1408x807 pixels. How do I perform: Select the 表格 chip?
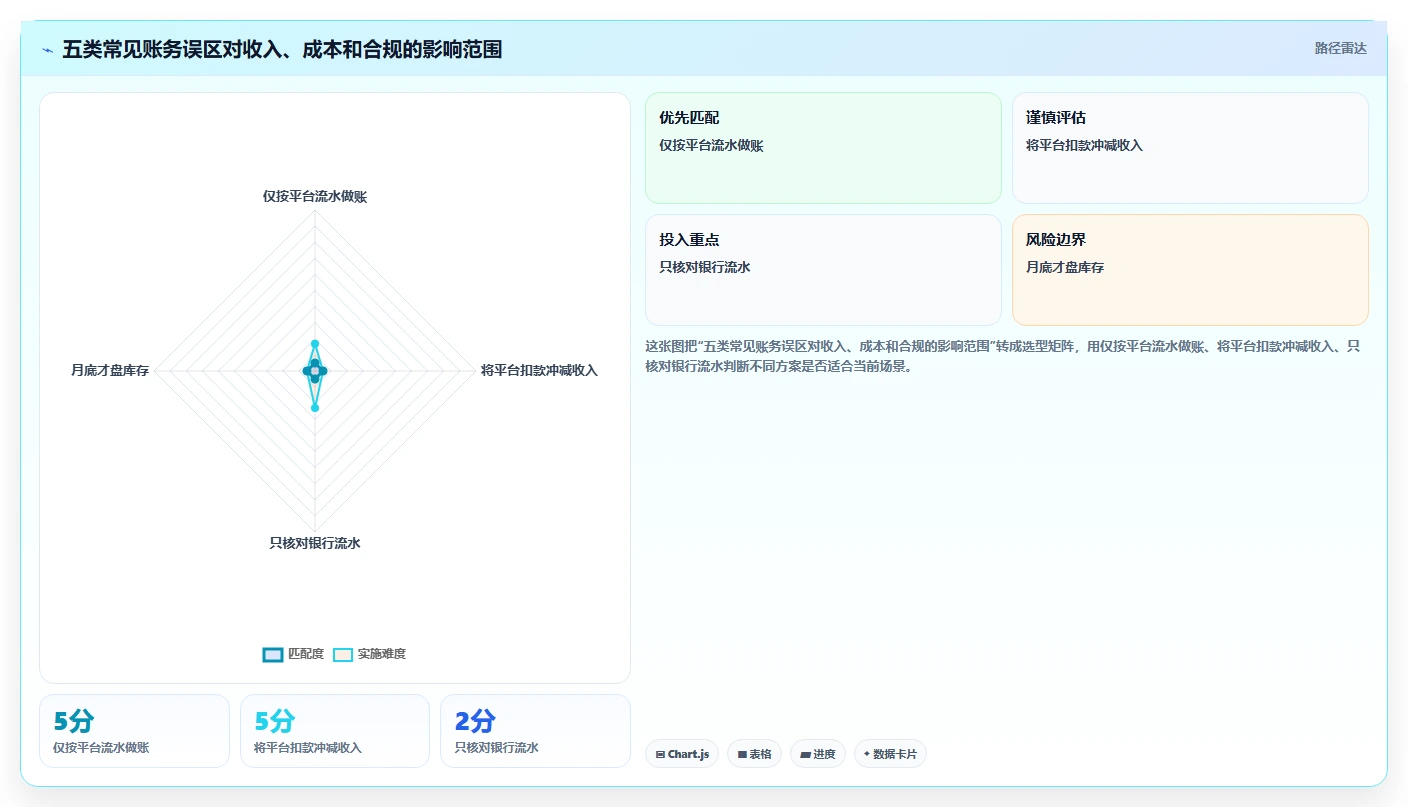754,754
